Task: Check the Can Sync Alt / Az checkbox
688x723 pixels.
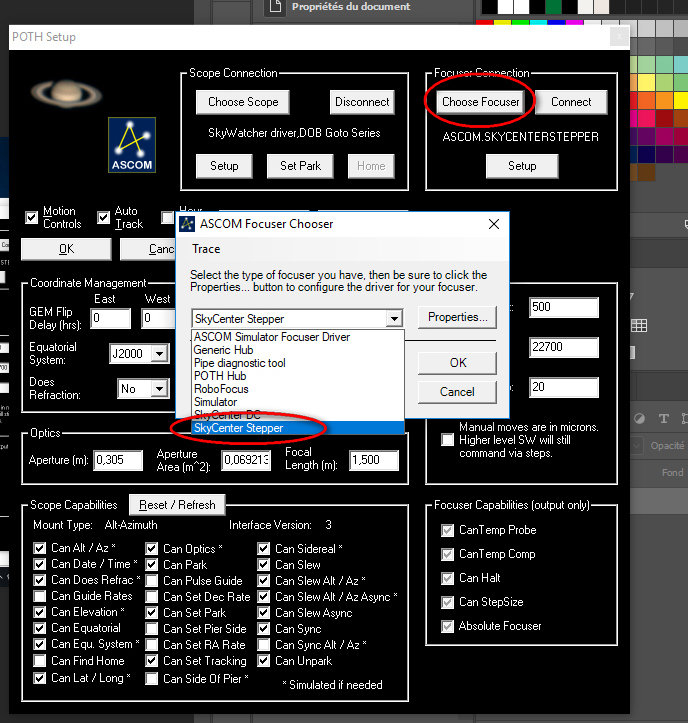Action: click(x=263, y=645)
